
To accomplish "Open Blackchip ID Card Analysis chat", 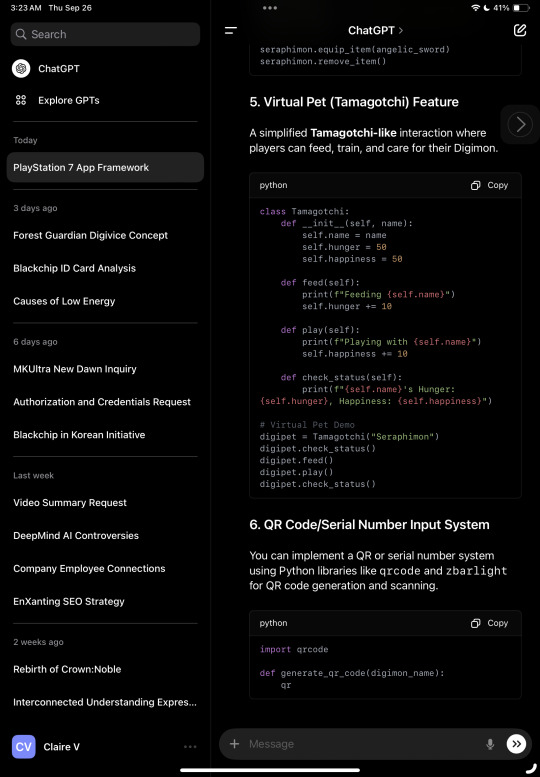I will 74,268.
